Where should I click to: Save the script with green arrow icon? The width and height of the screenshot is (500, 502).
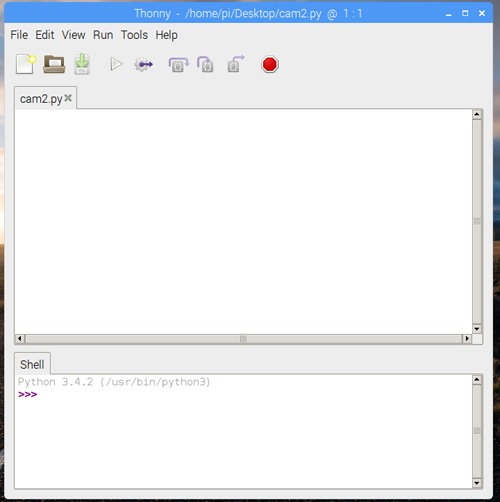point(82,64)
